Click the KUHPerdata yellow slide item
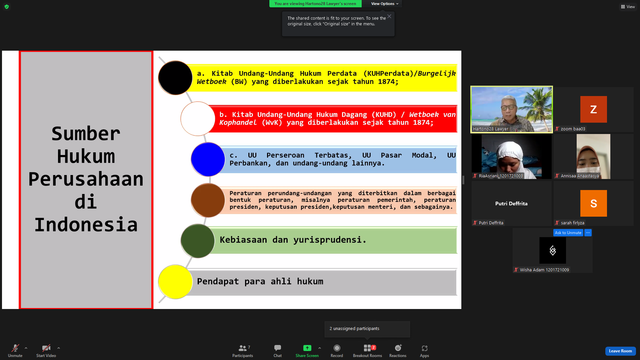 click(324, 78)
